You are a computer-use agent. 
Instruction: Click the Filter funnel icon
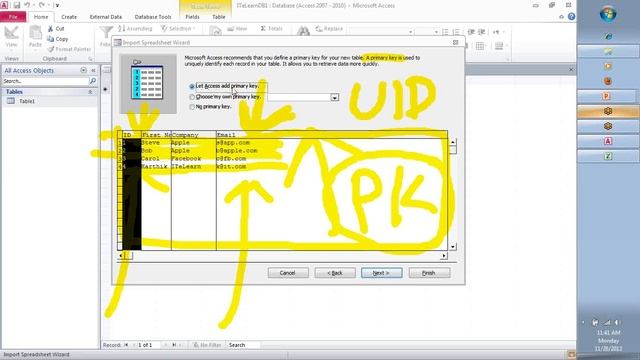106,32
